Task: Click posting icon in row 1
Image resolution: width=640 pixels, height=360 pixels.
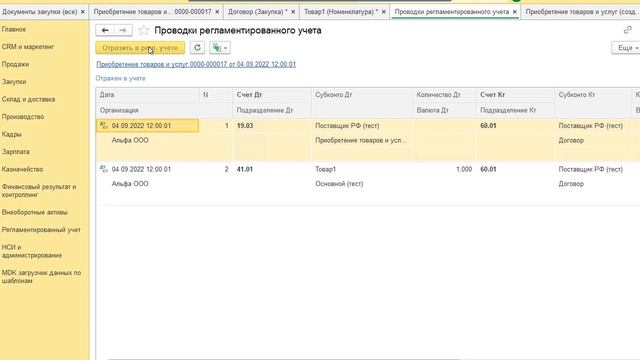Action: 104,125
